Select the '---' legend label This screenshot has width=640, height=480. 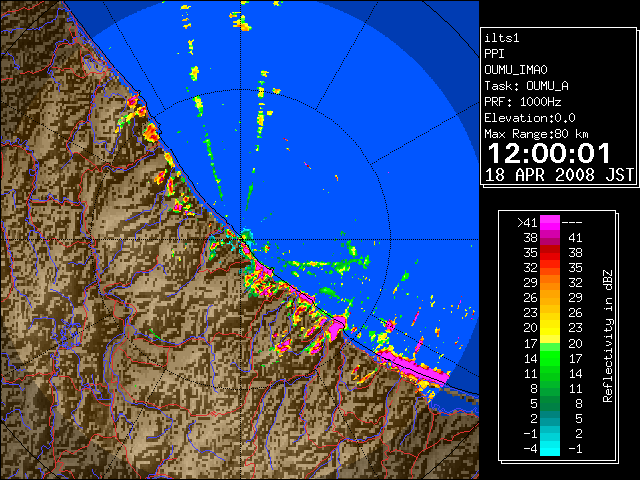point(572,223)
